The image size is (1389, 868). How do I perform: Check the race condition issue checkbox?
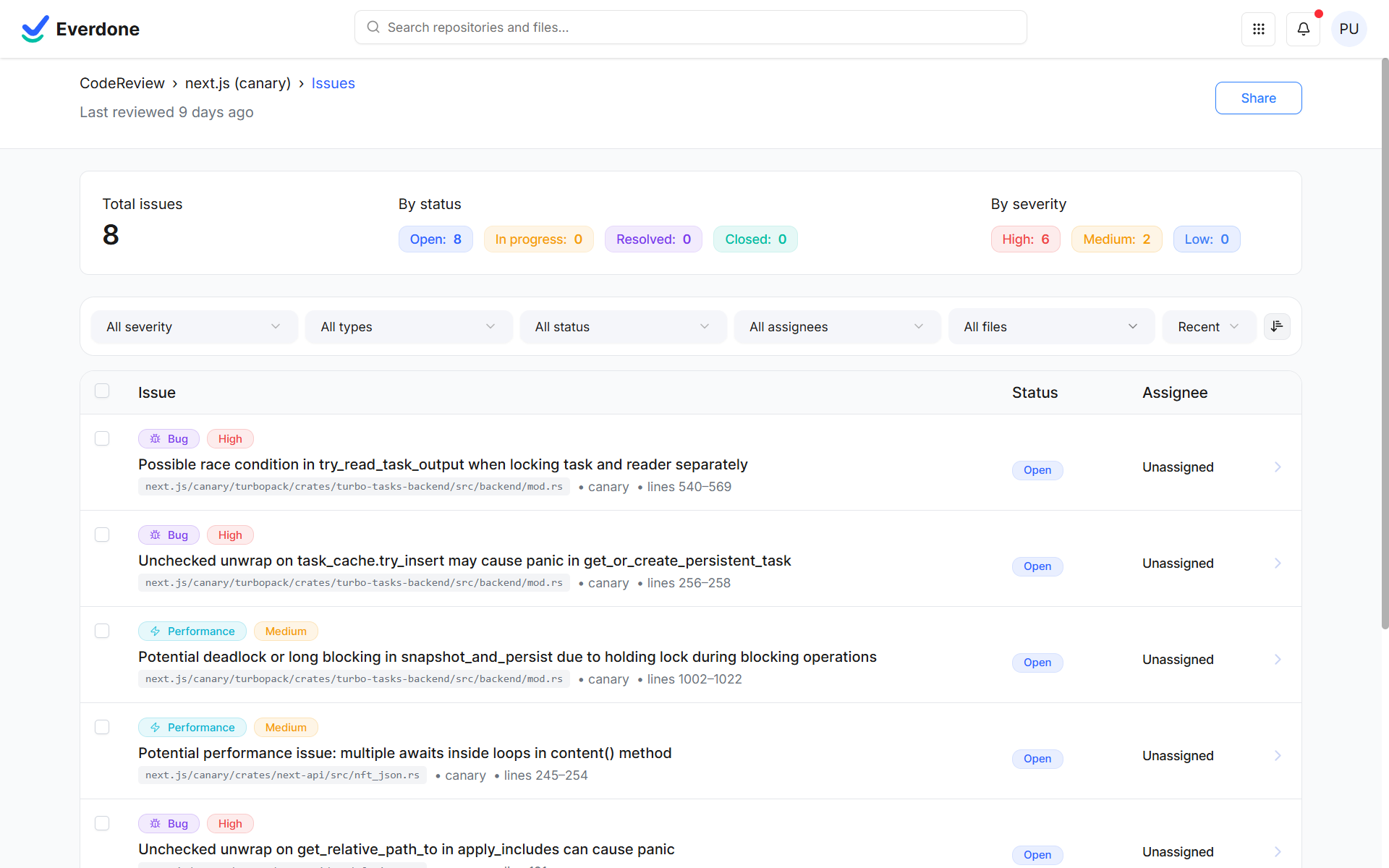click(102, 438)
